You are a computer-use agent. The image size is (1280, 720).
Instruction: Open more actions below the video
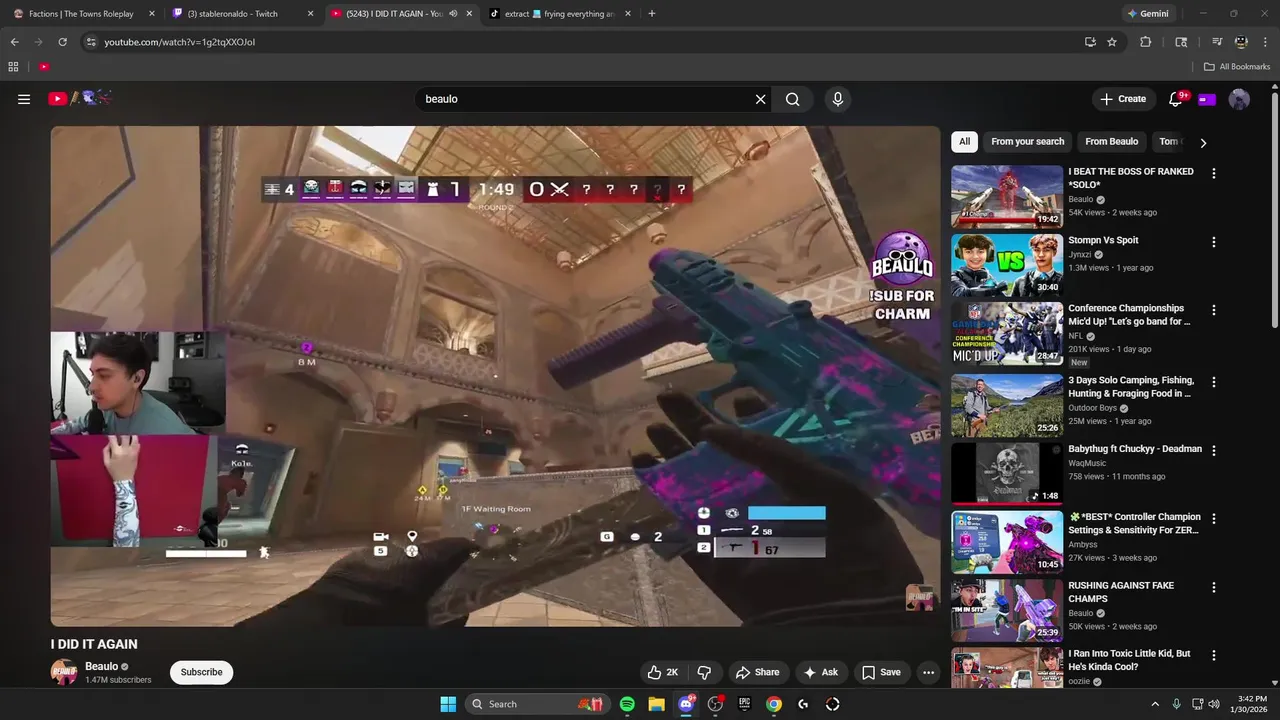[x=928, y=672]
